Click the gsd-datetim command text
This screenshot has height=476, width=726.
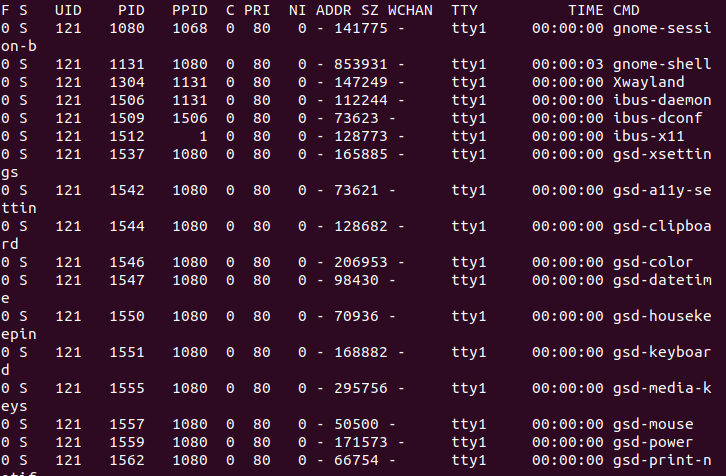click(x=662, y=280)
